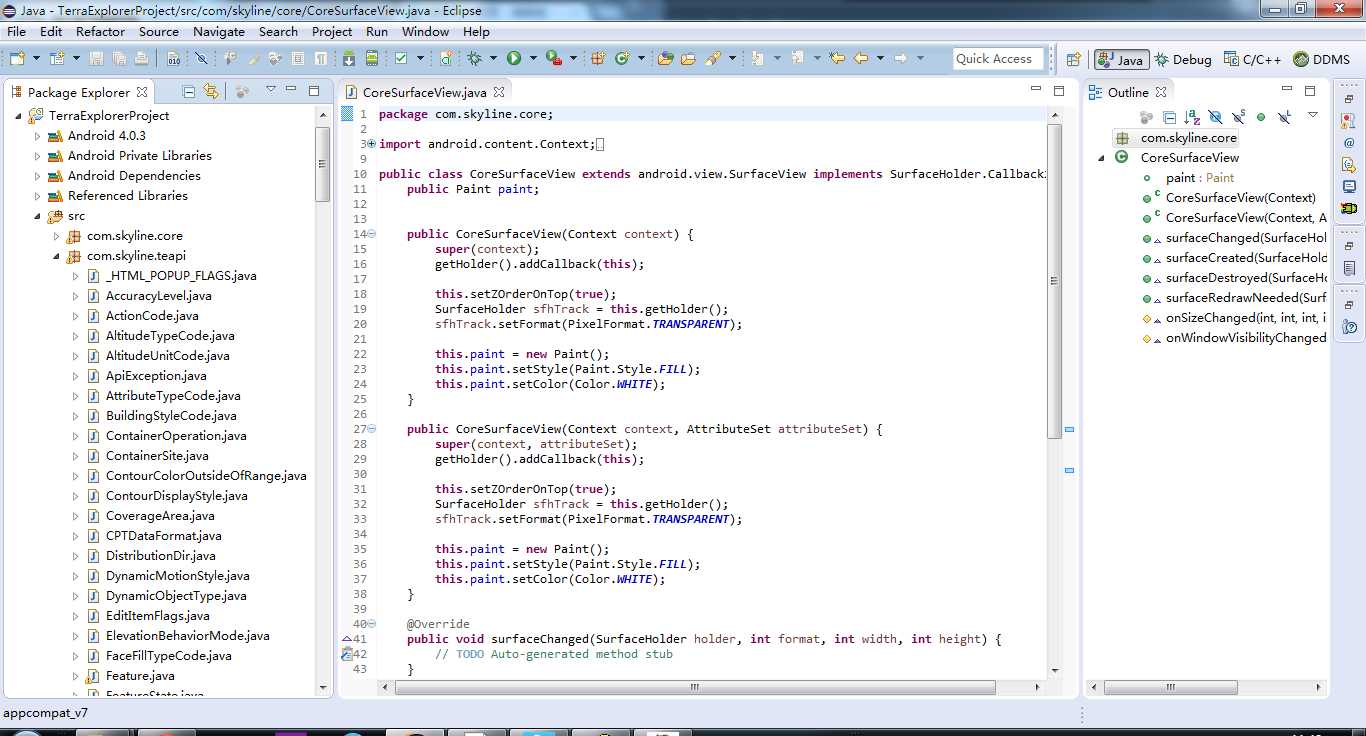Click the editor's horizontal scrollbar
The image size is (1366, 736).
pos(694,688)
